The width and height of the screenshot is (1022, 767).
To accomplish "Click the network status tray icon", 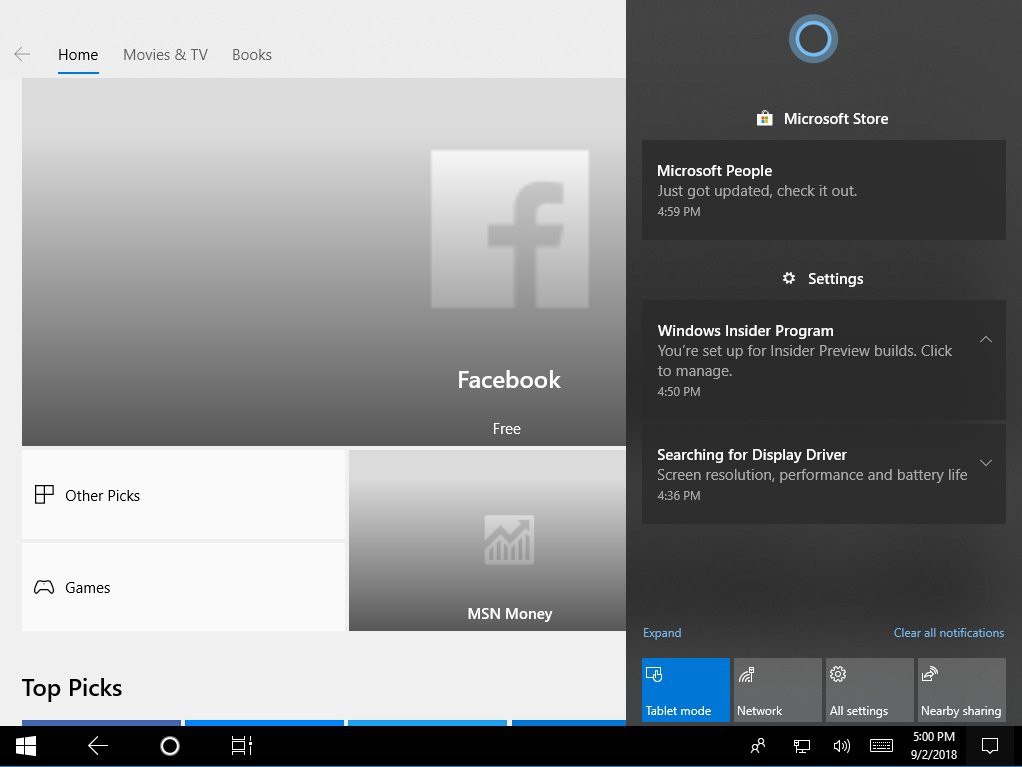I will tap(802, 746).
